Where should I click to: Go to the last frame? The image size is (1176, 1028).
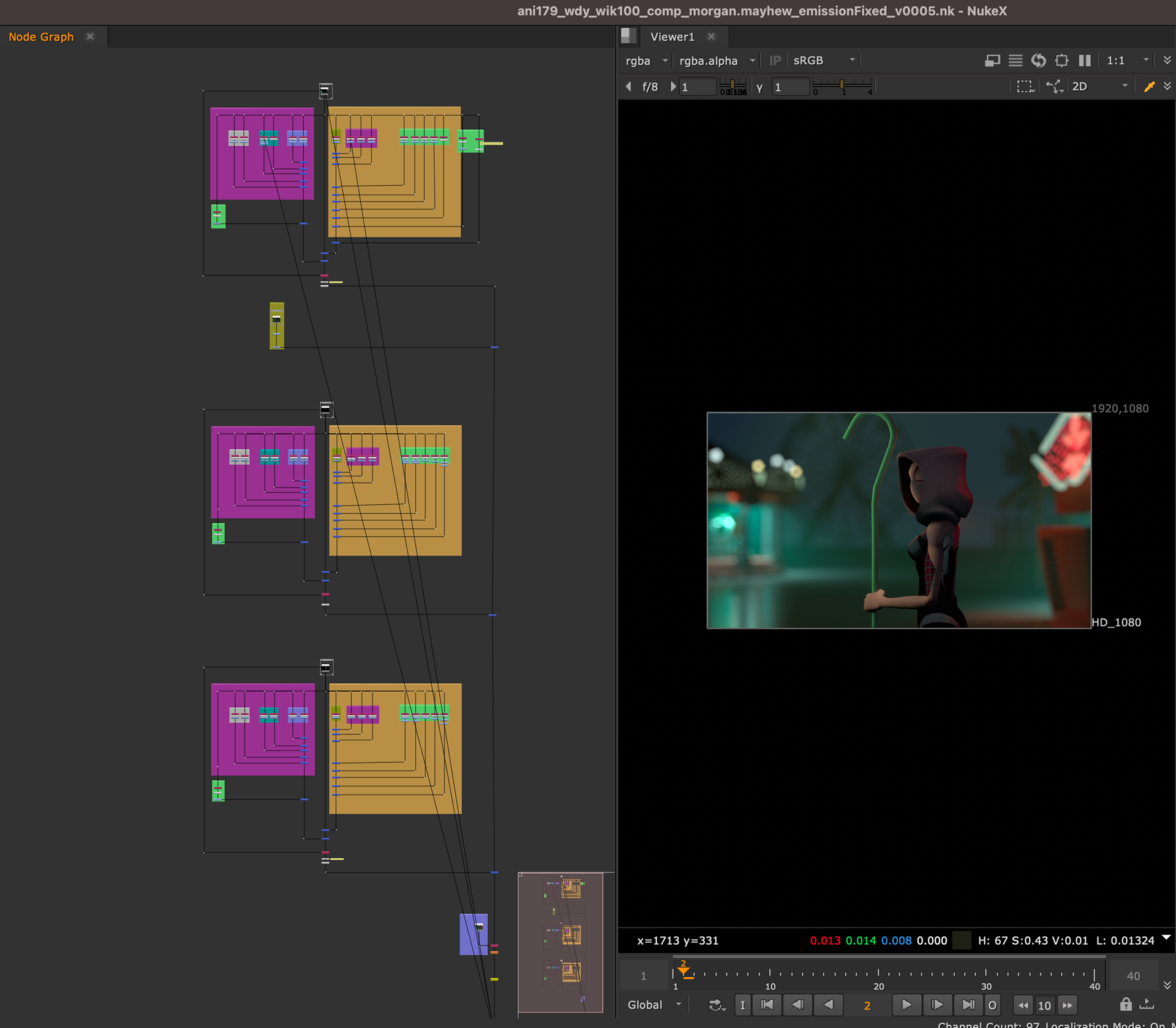[968, 1005]
